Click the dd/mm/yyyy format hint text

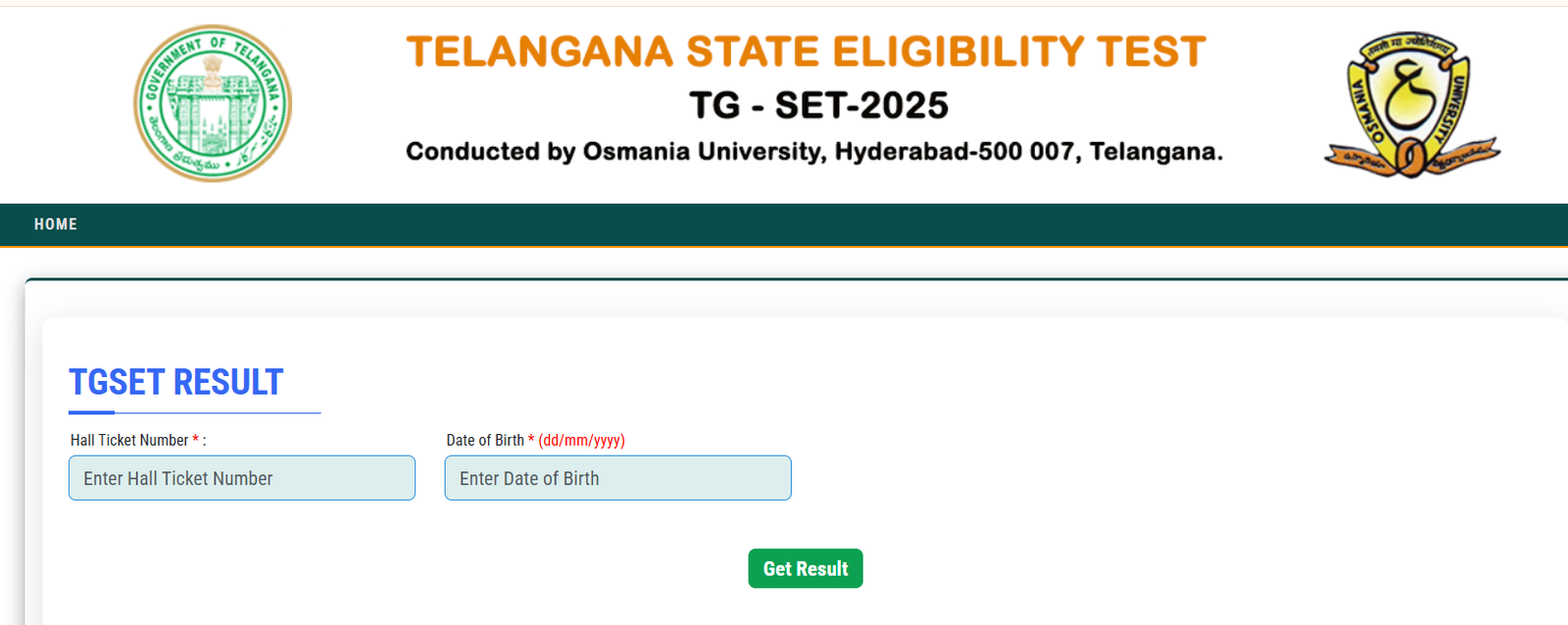pos(582,440)
